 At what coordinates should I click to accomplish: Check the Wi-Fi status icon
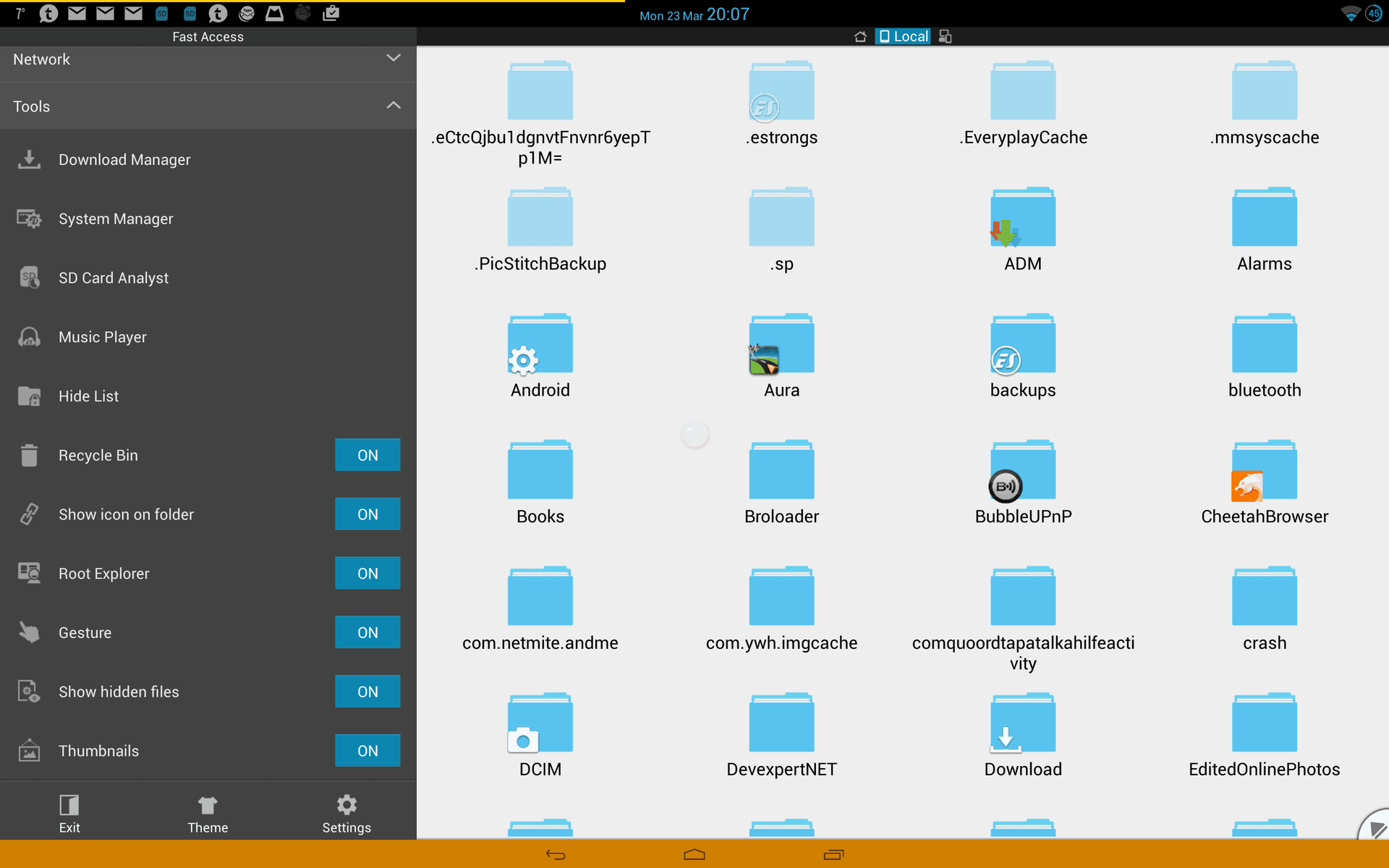pyautogui.click(x=1350, y=14)
